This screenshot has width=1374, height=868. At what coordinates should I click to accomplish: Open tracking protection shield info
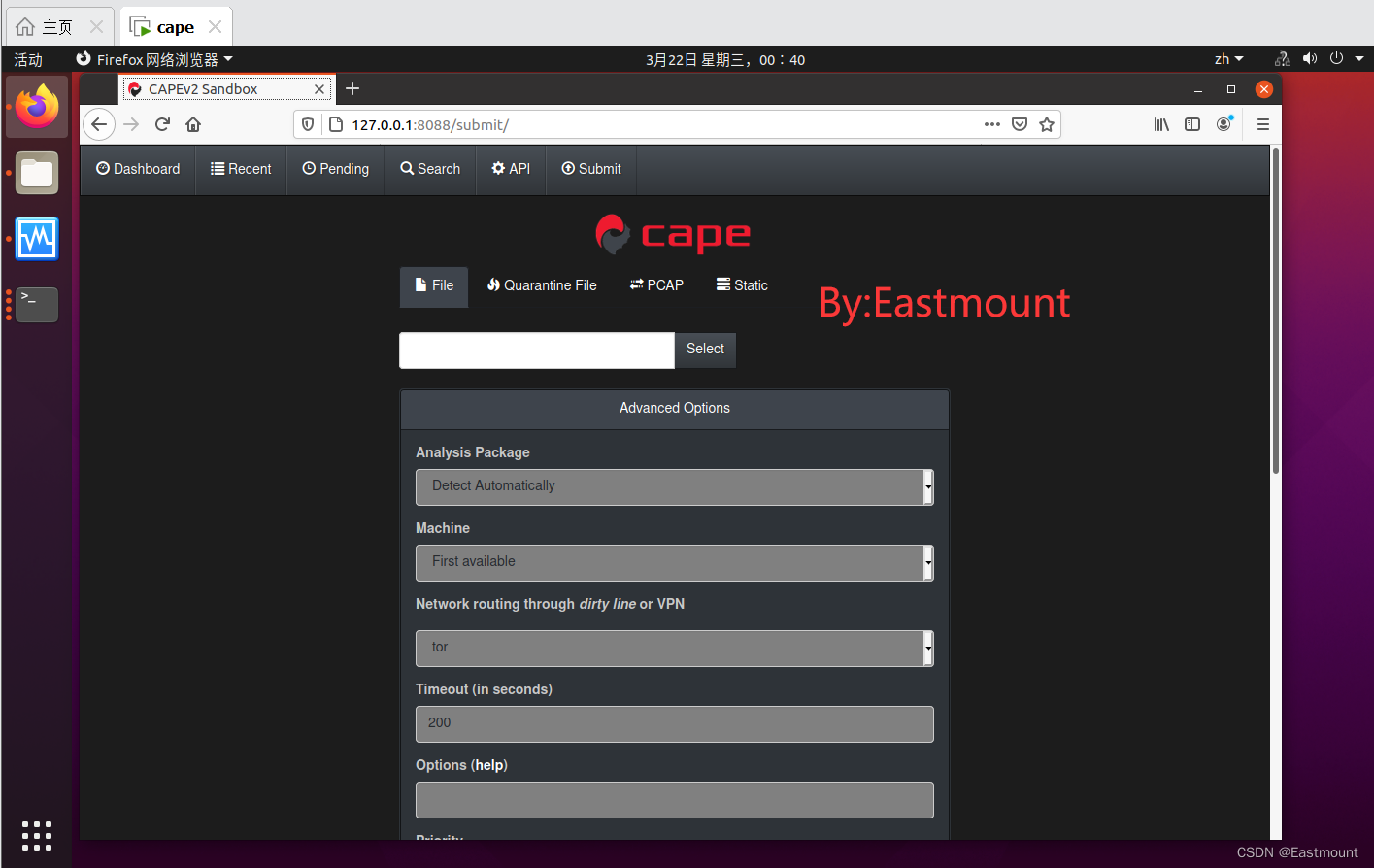[308, 124]
